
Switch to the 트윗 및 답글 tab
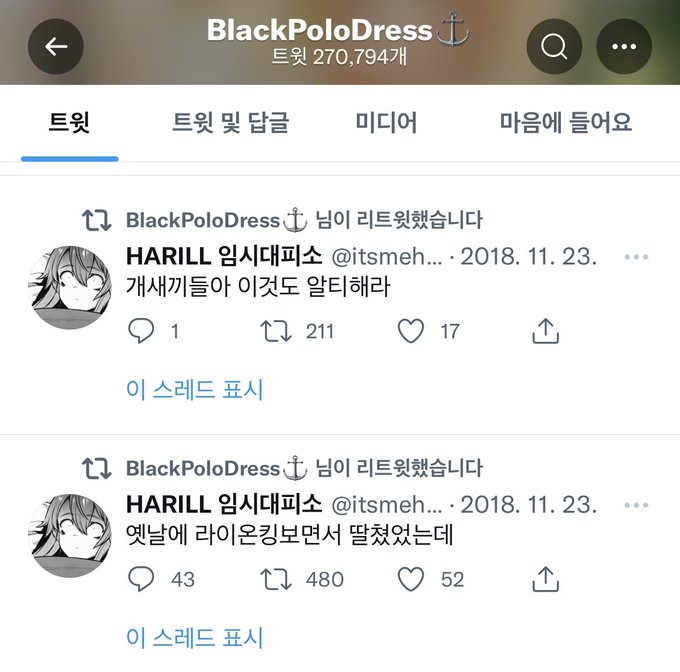(230, 123)
